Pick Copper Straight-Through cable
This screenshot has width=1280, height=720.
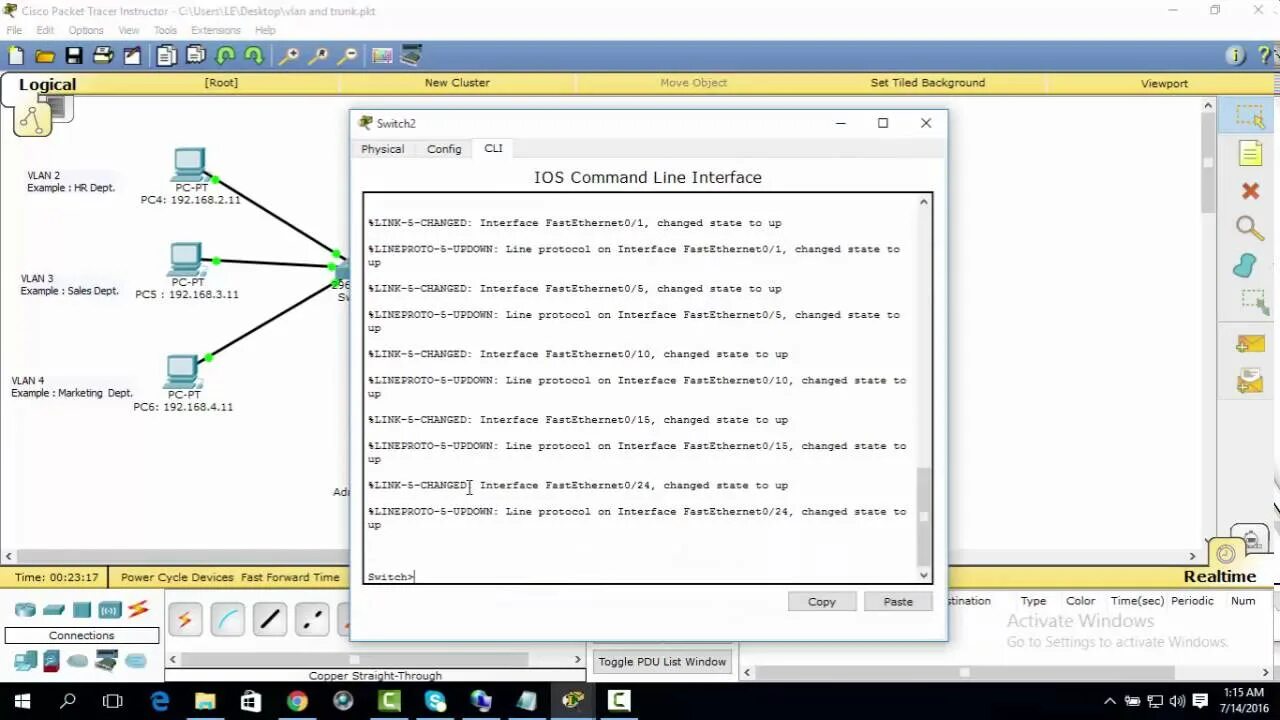click(x=270, y=620)
